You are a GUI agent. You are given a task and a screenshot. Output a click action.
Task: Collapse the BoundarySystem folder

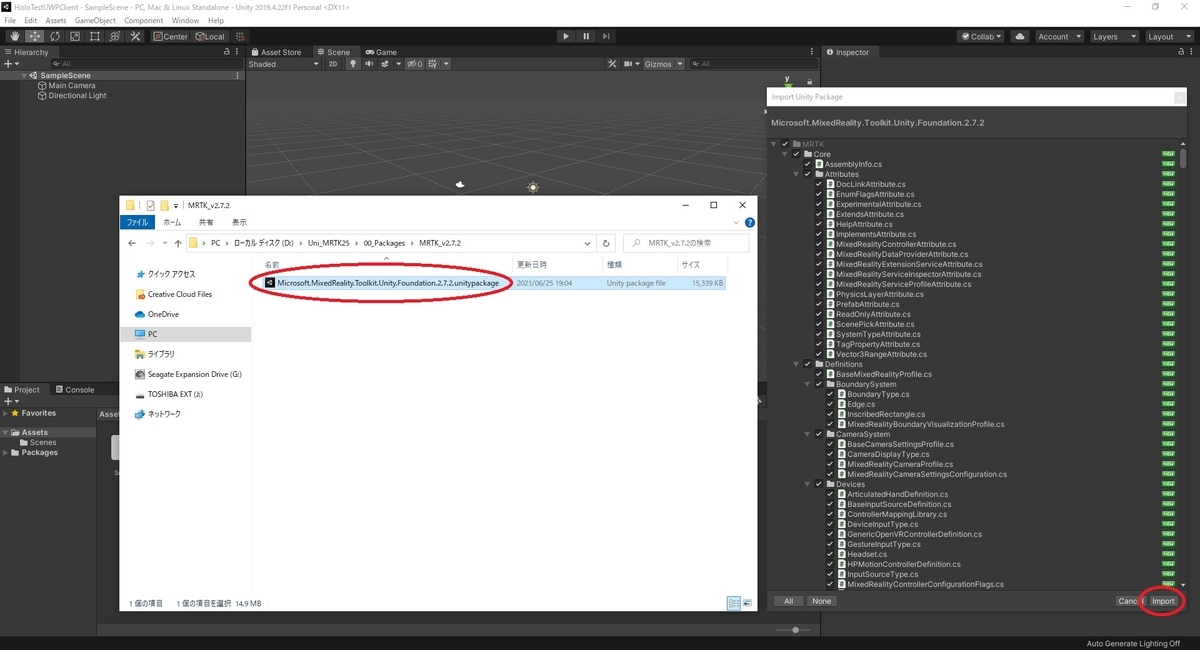(807, 384)
